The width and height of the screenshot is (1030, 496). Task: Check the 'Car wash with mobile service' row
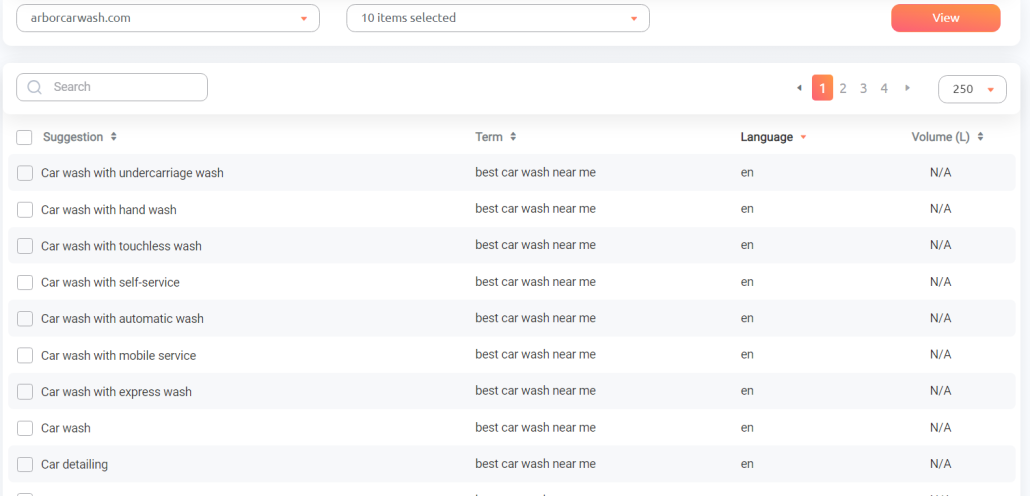pyautogui.click(x=25, y=355)
